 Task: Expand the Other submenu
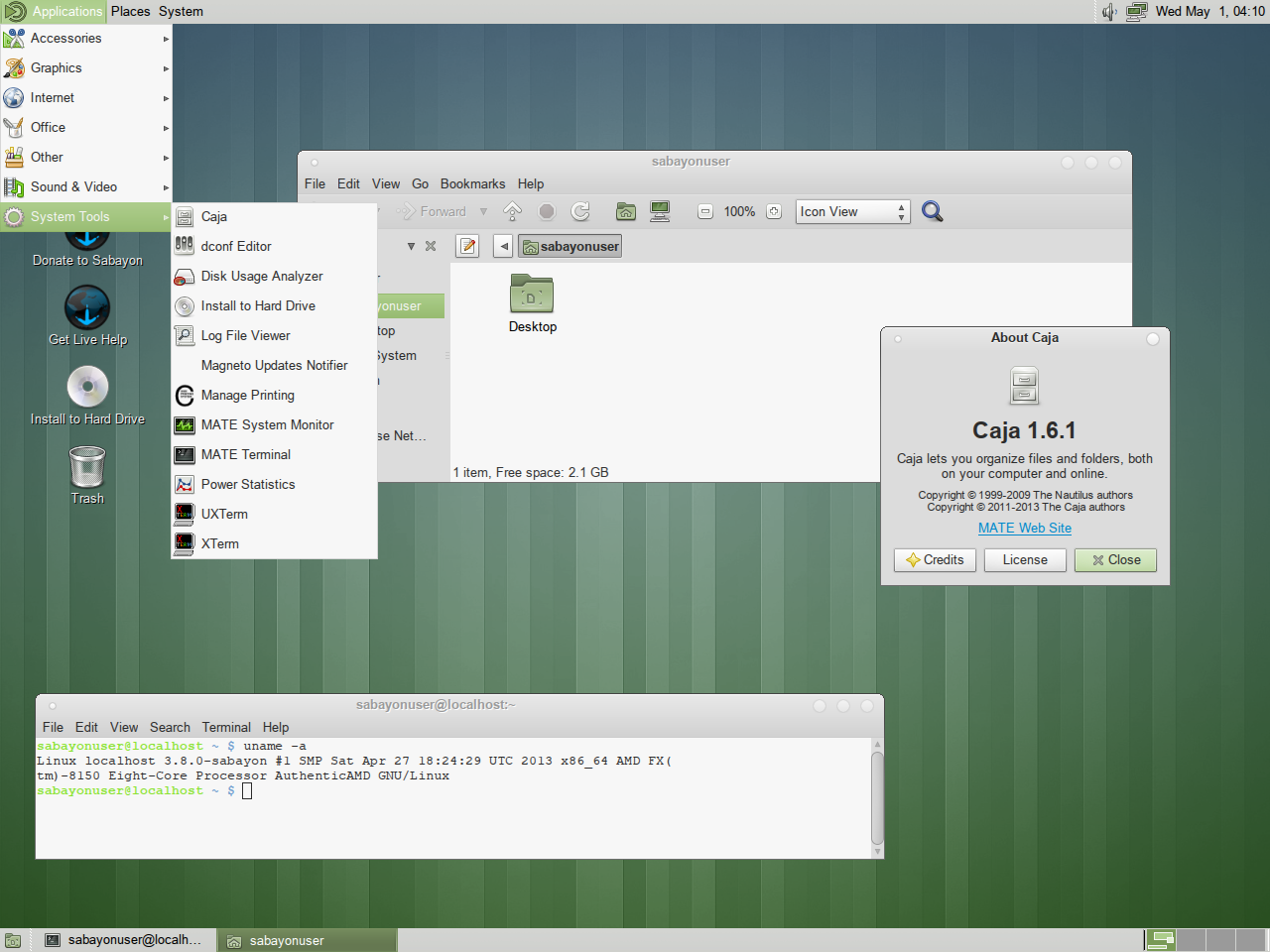tap(86, 157)
